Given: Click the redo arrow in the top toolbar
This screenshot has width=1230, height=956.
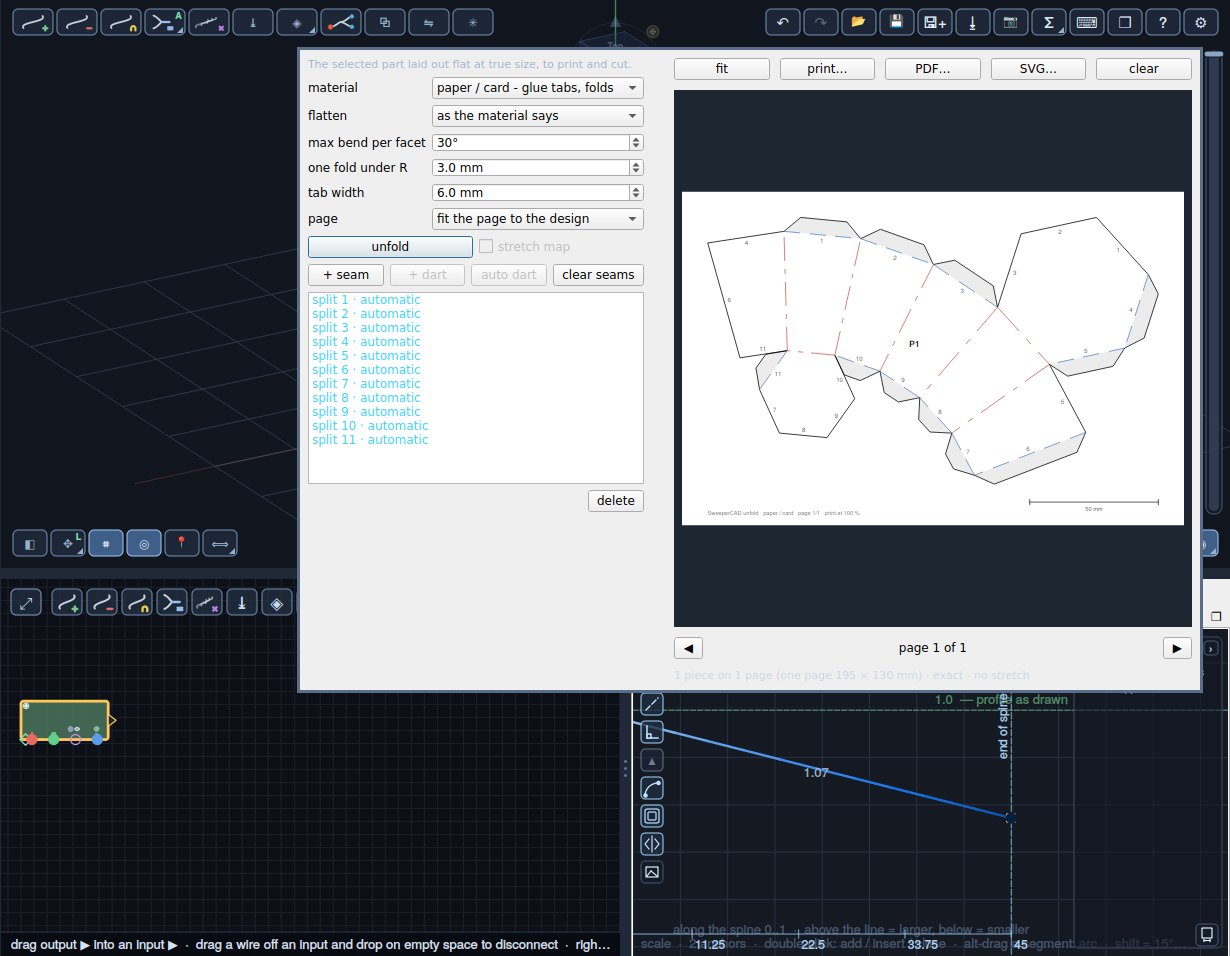Looking at the screenshot, I should 823,22.
